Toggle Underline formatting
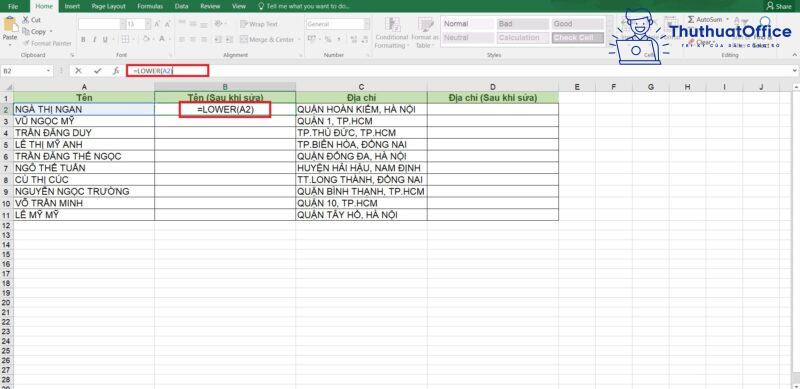The image size is (800, 389). click(105, 39)
